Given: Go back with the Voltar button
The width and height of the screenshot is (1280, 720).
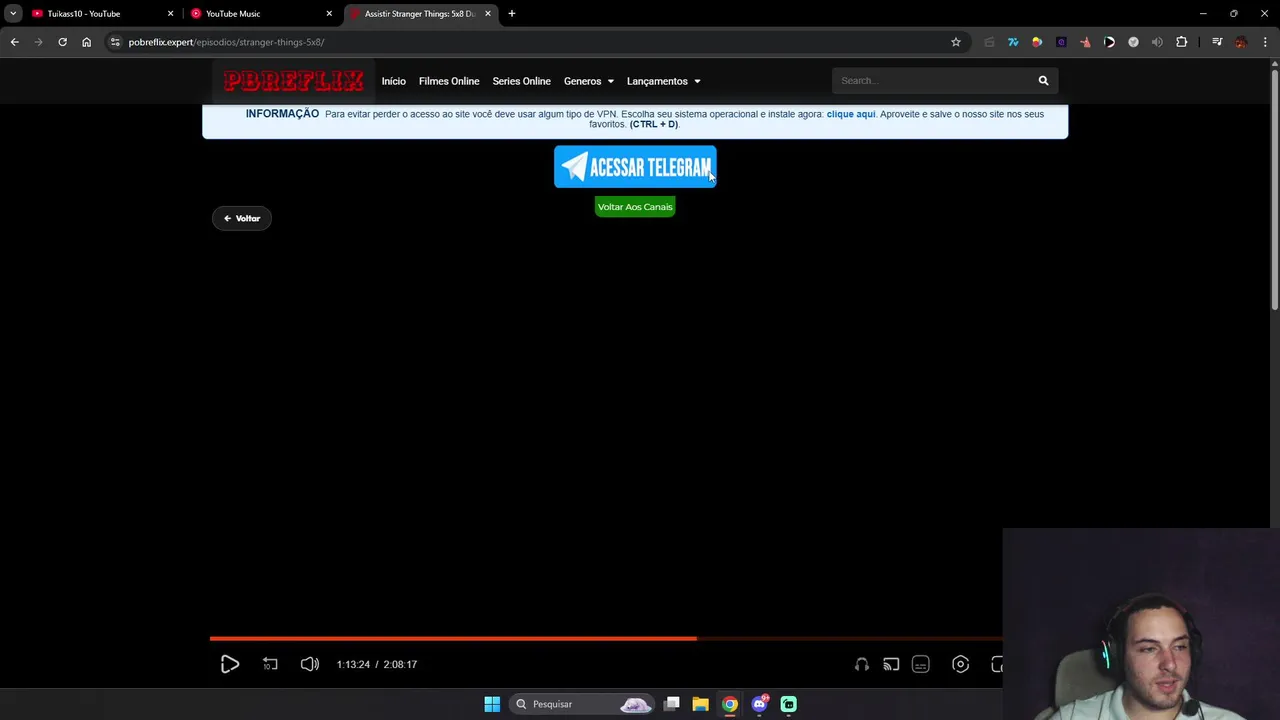Looking at the screenshot, I should [x=241, y=218].
